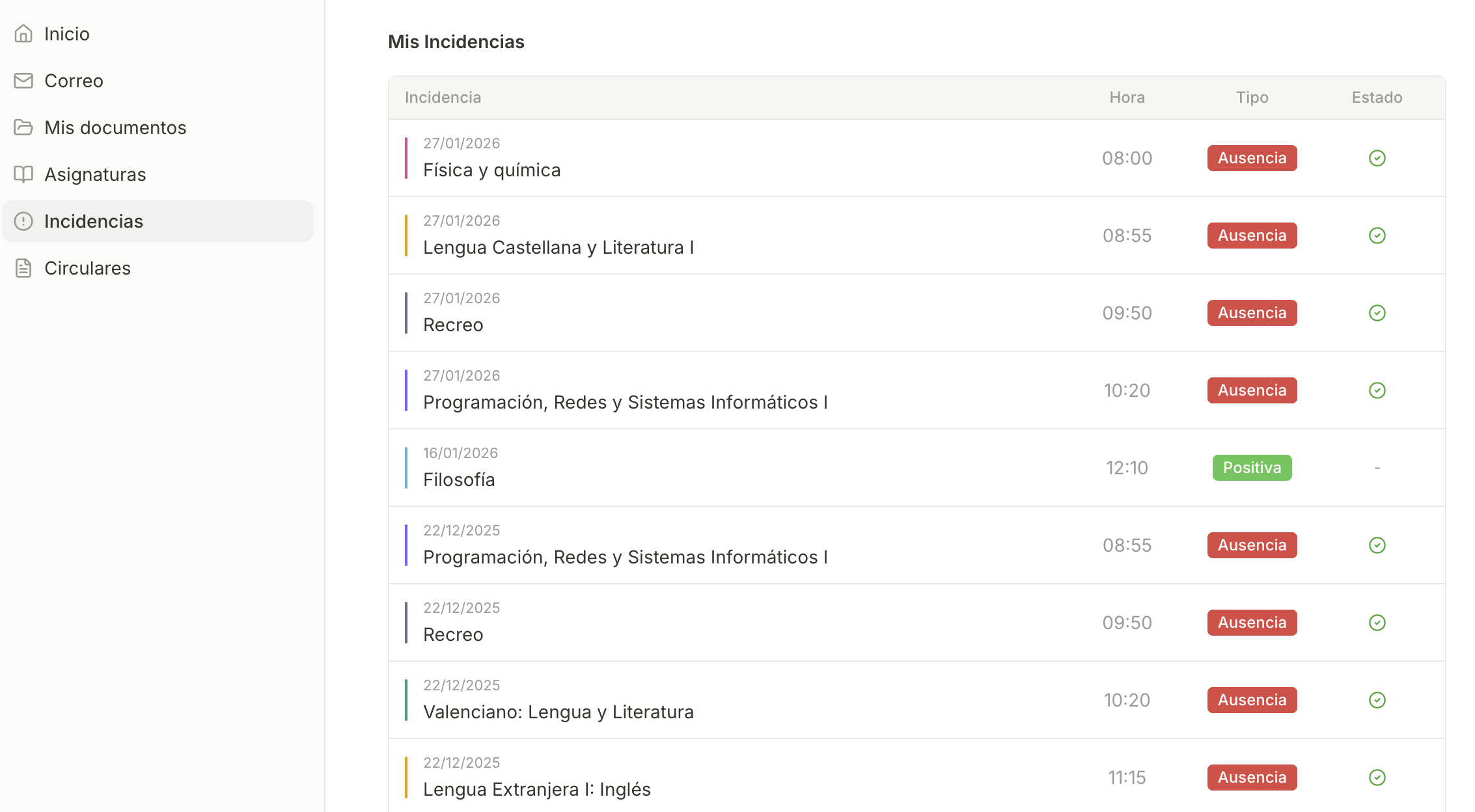Click the Positiva badge for Filosofía
1475x812 pixels.
click(1251, 468)
